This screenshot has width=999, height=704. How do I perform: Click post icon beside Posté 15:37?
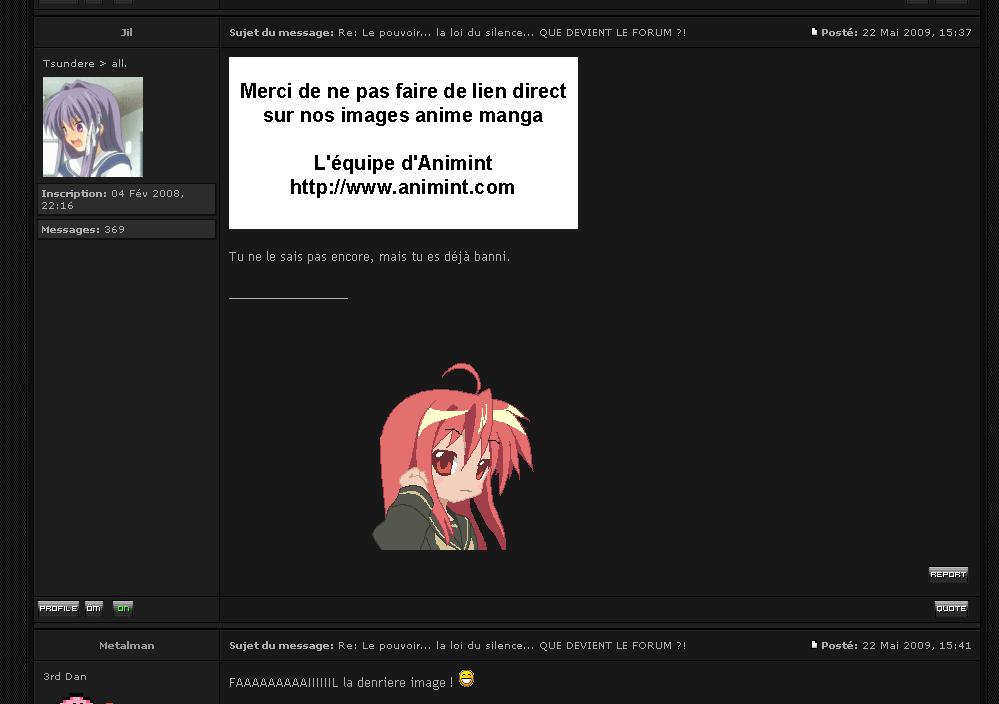(x=814, y=32)
